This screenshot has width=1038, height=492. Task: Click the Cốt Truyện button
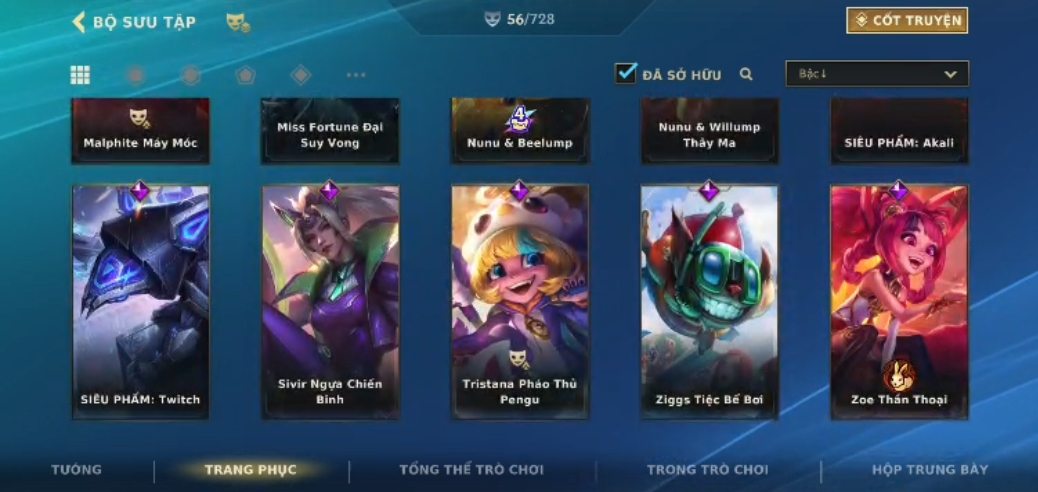907,21
